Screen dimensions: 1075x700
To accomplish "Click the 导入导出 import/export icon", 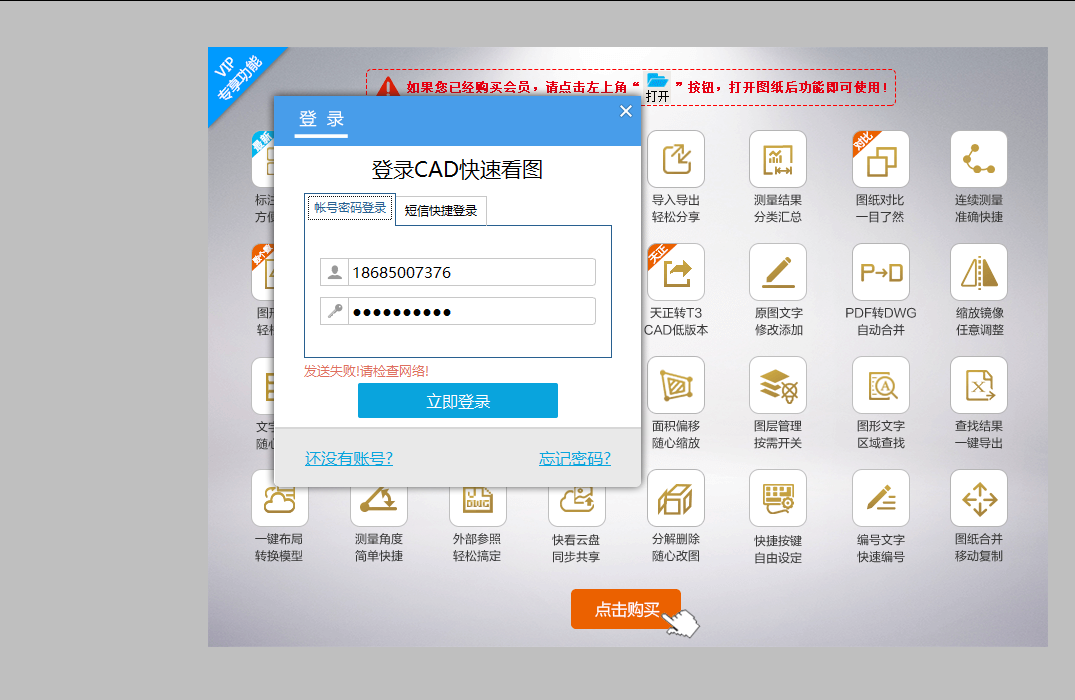I will point(676,159).
